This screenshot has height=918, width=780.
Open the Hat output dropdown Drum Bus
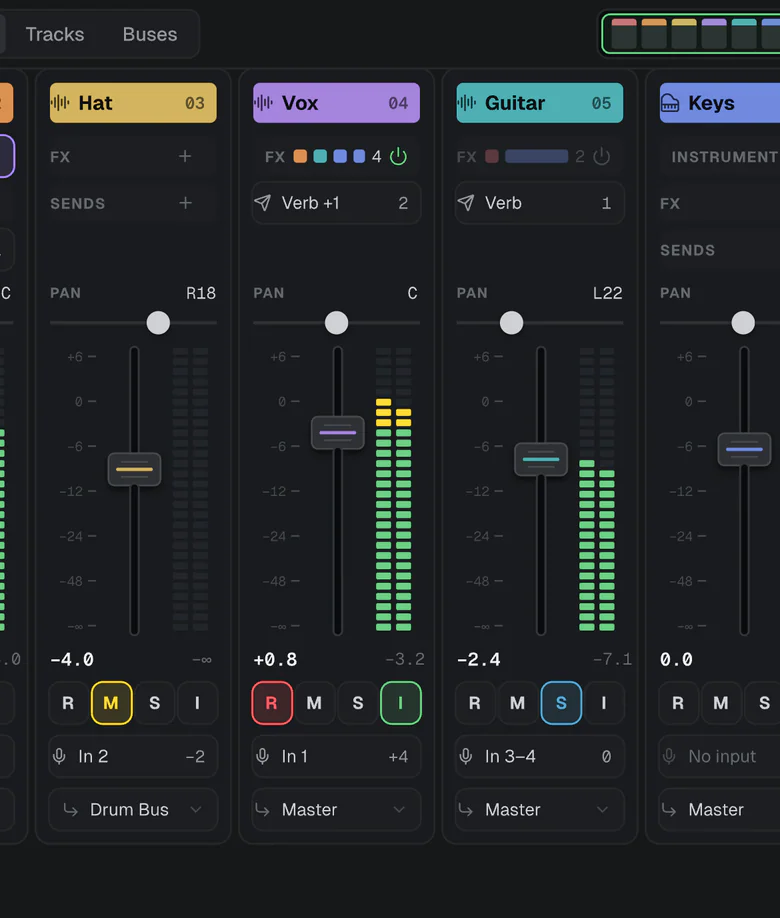coord(133,810)
